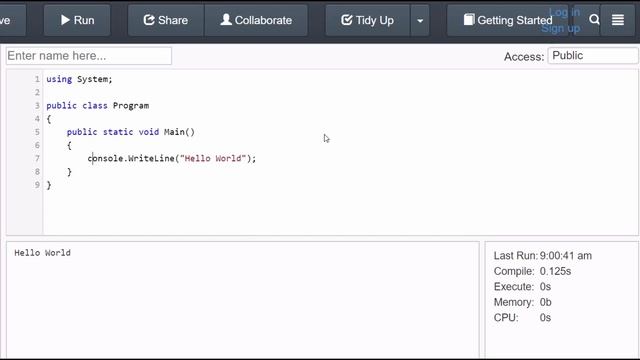Screen dimensions: 640x360
Task: Click 'public class Program' on line 3
Action: 98,106
